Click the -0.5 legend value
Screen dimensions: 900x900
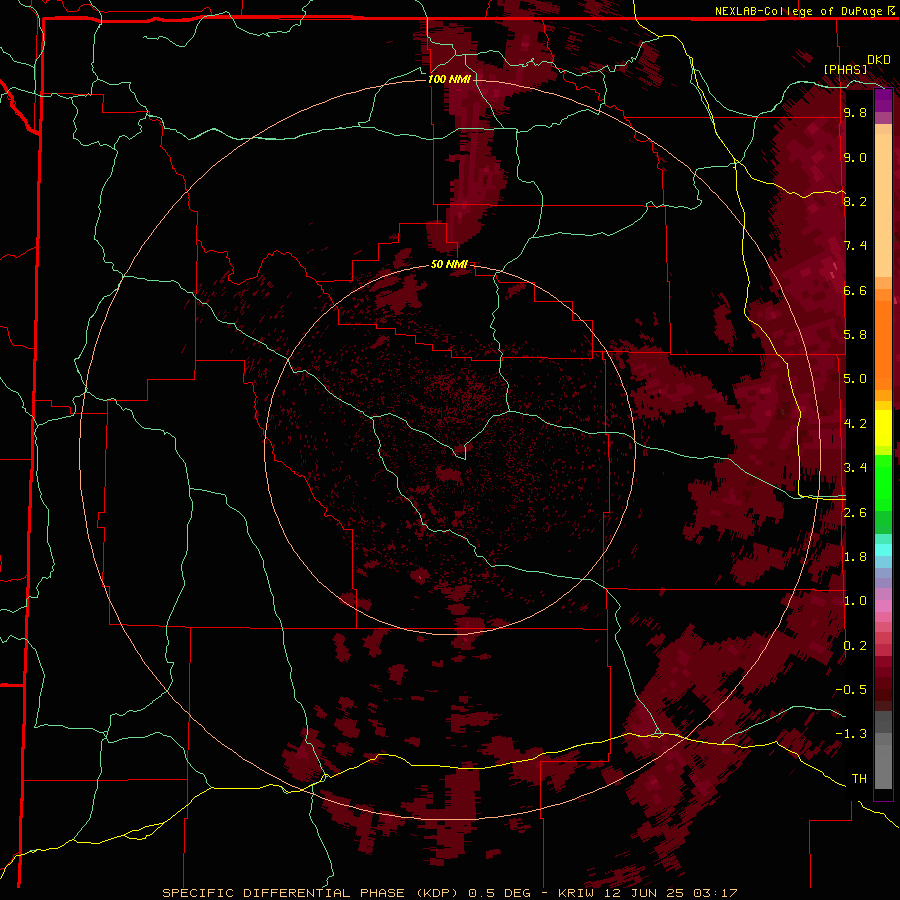[851, 690]
